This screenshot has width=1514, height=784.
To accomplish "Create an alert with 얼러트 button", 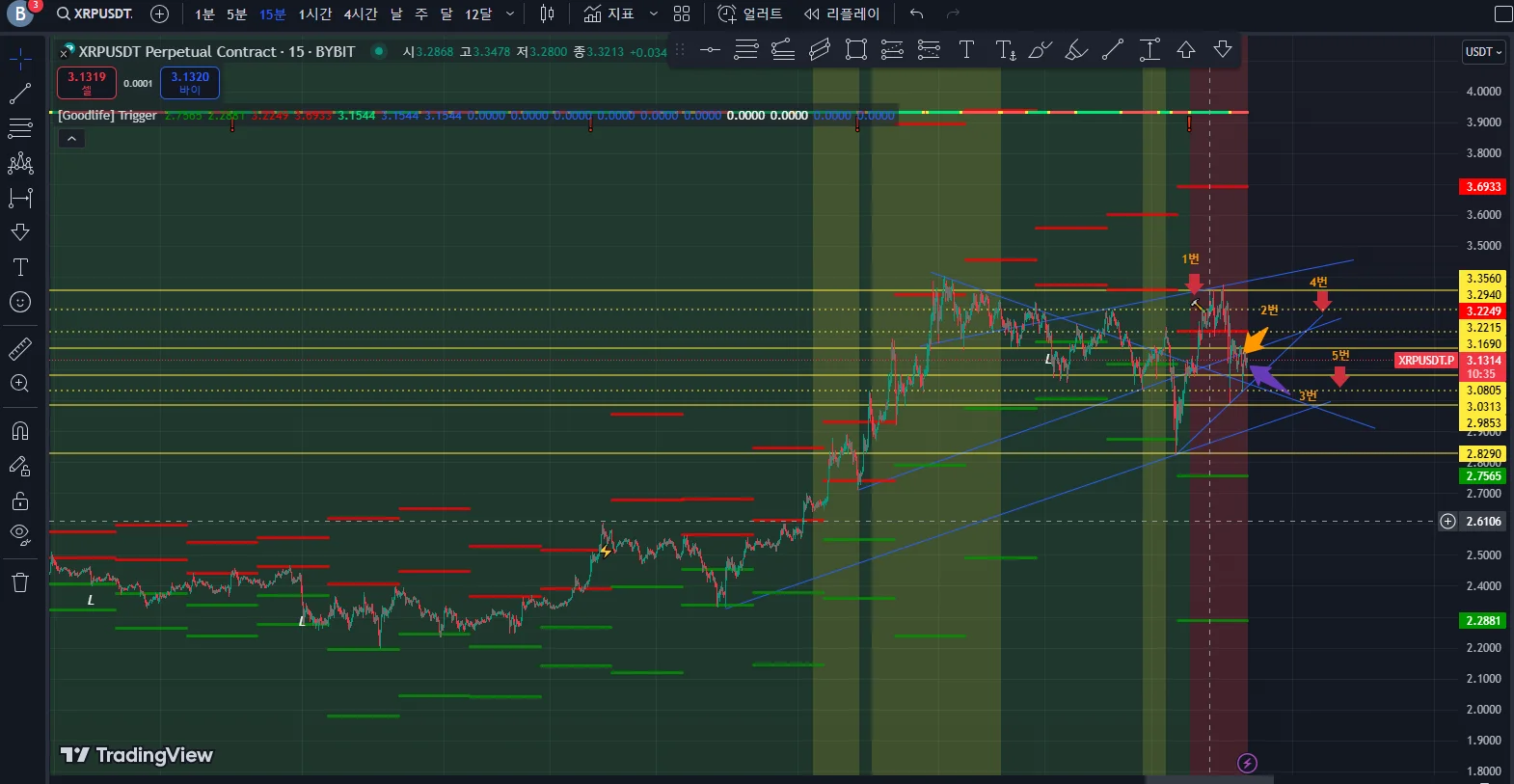I will (x=750, y=14).
